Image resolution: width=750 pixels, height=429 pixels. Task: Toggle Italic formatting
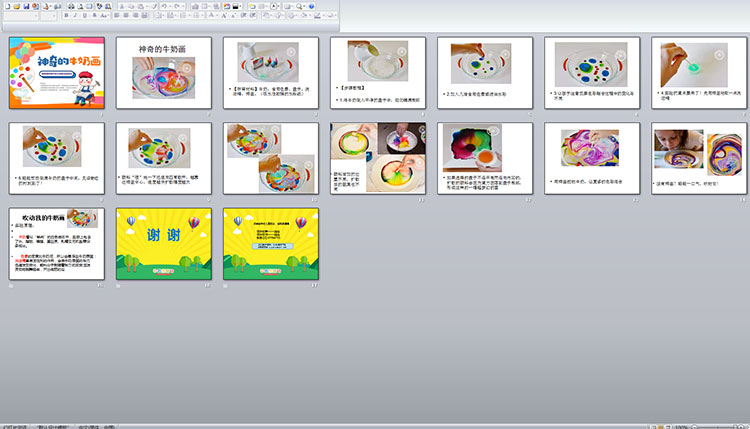[76, 16]
